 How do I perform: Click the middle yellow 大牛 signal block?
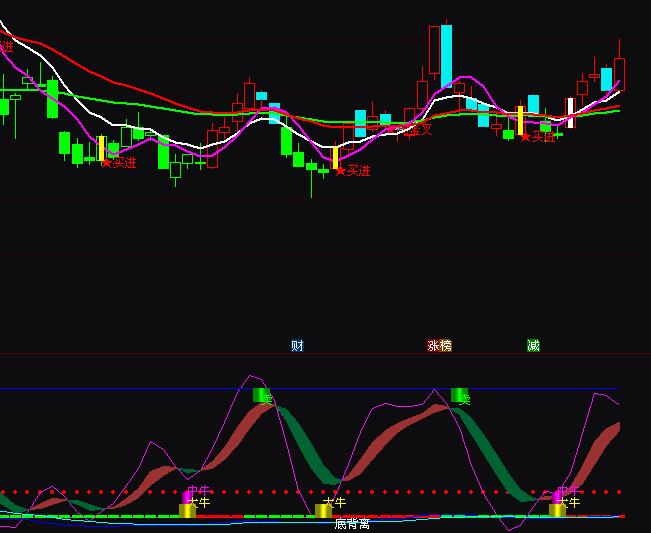pyautogui.click(x=323, y=510)
